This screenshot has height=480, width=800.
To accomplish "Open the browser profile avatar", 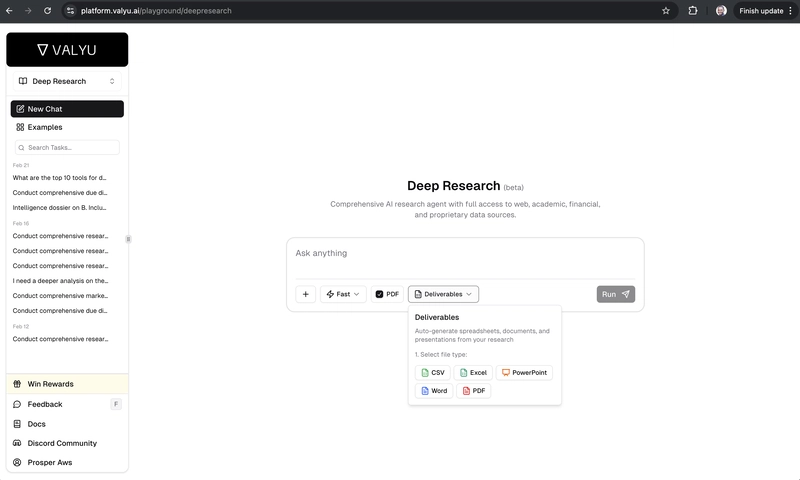I will tap(721, 11).
